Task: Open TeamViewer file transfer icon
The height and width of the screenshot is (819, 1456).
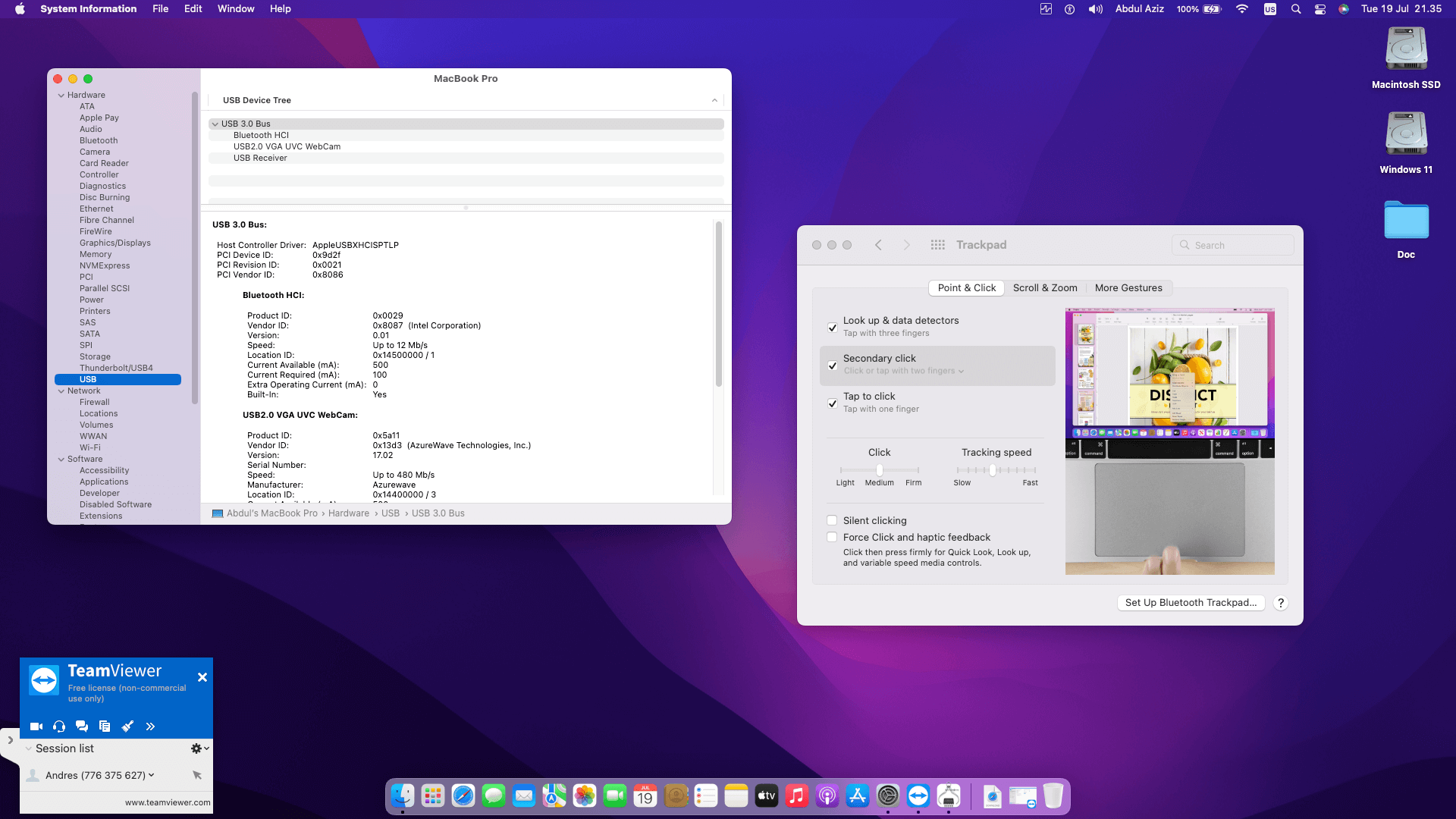Action: coord(105,726)
